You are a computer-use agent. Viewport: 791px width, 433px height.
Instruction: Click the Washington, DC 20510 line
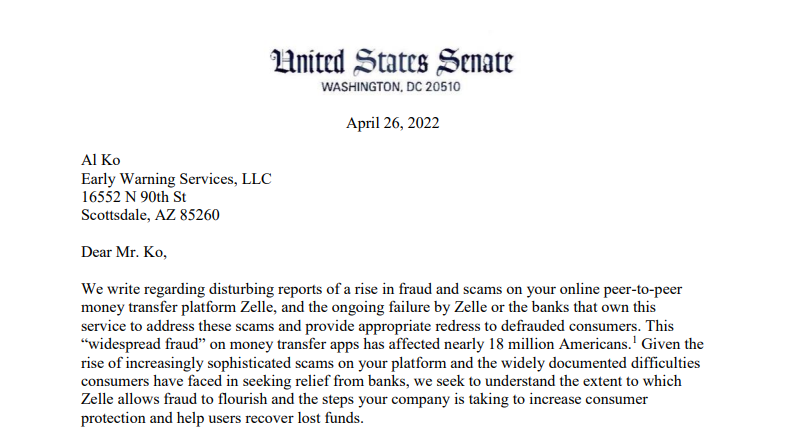point(392,87)
